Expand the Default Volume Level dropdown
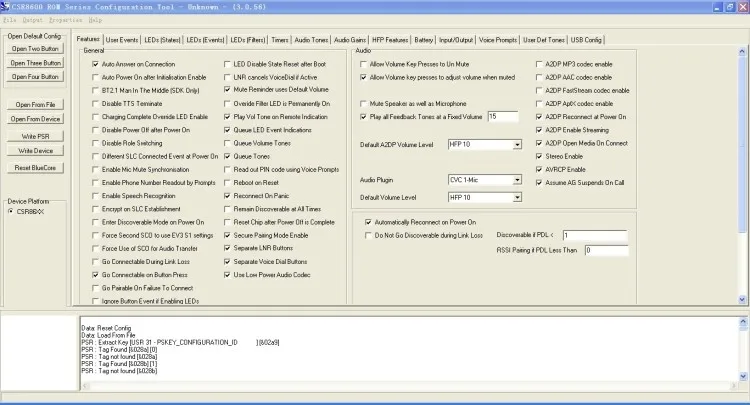 (517, 197)
